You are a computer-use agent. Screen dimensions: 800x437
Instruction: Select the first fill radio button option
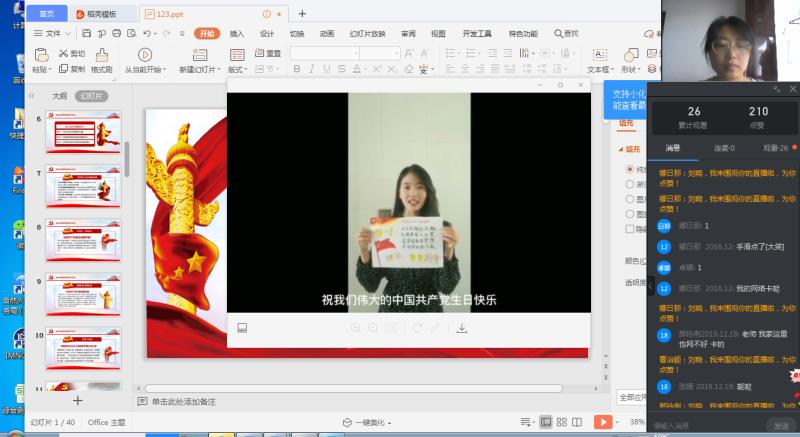tap(629, 170)
